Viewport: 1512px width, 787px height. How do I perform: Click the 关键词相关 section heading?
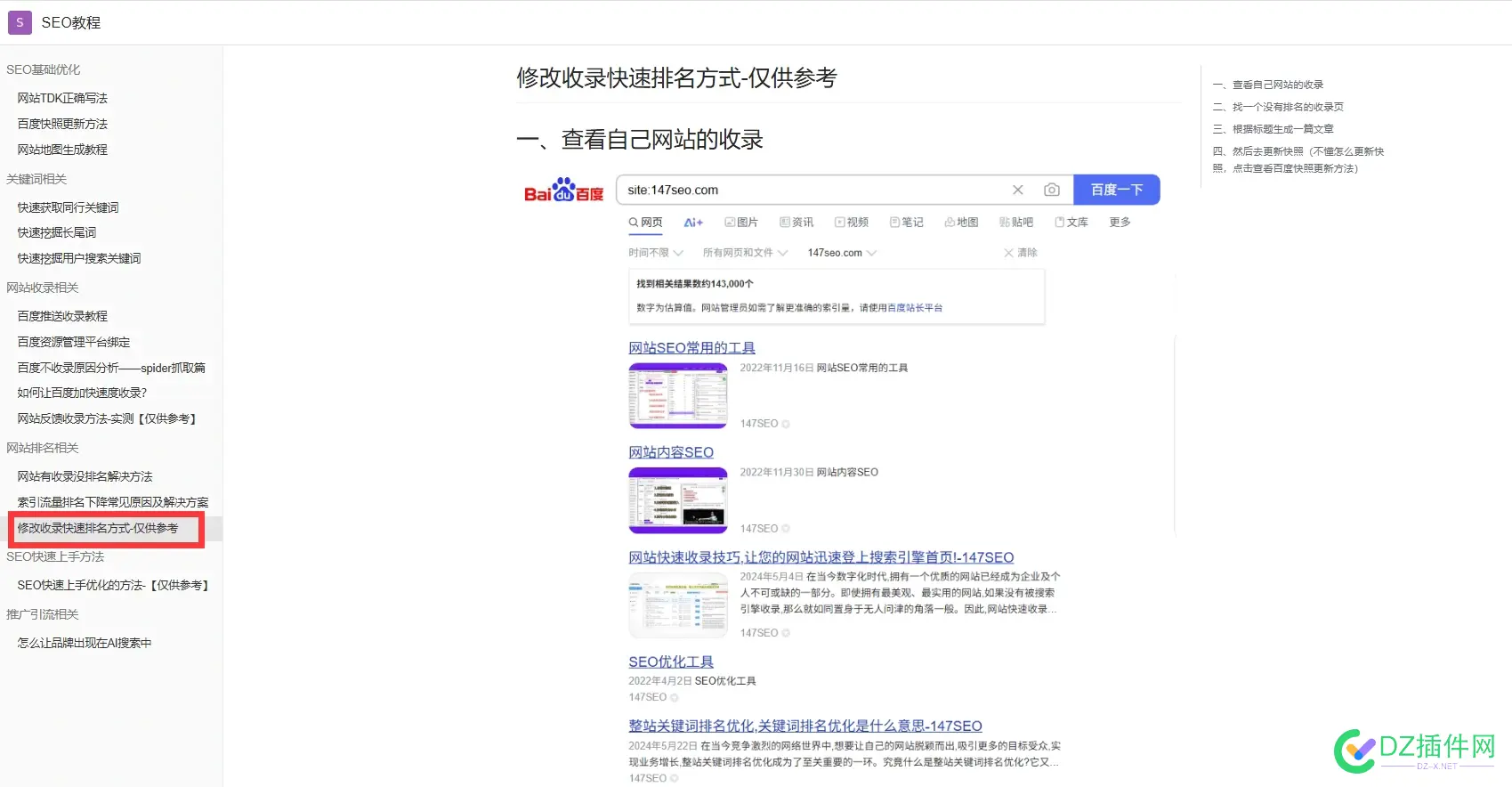(36, 179)
